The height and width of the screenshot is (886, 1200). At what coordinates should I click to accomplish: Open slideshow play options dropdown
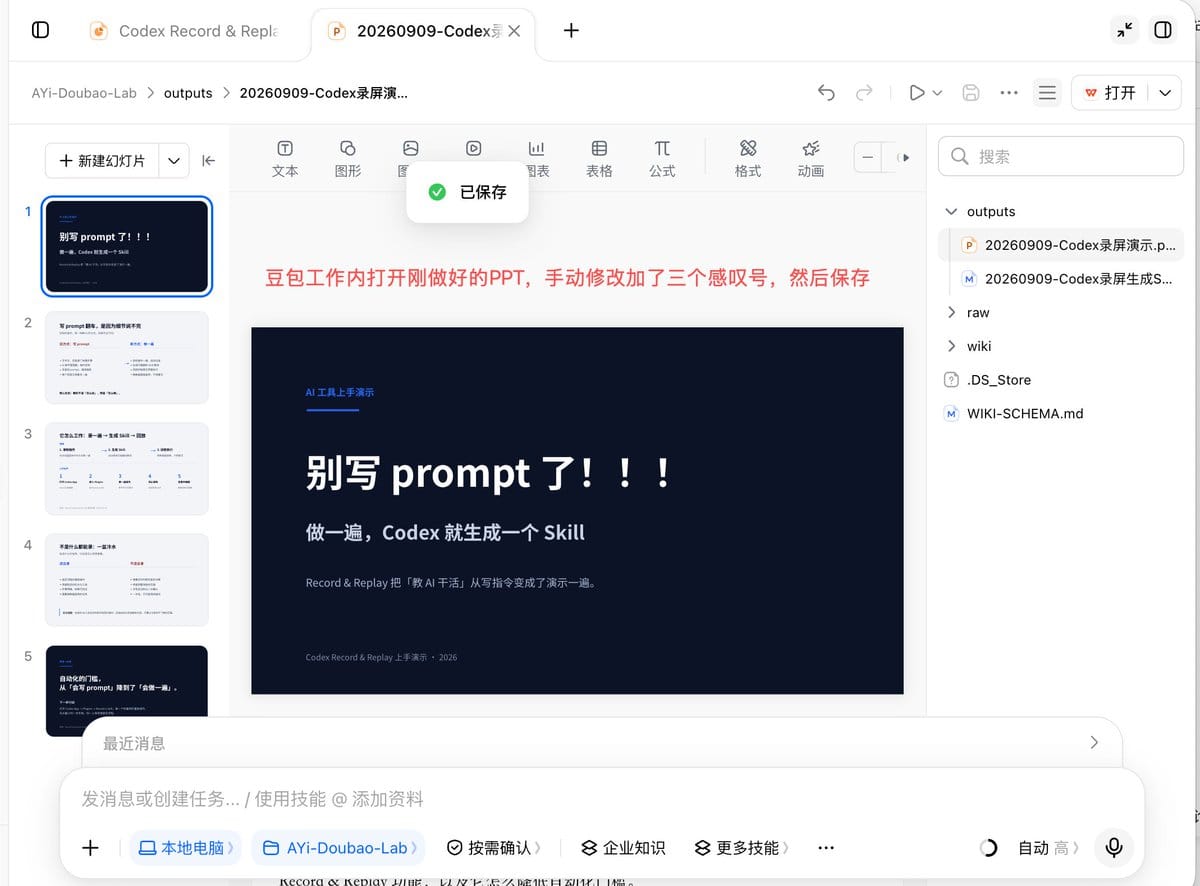[x=938, y=93]
